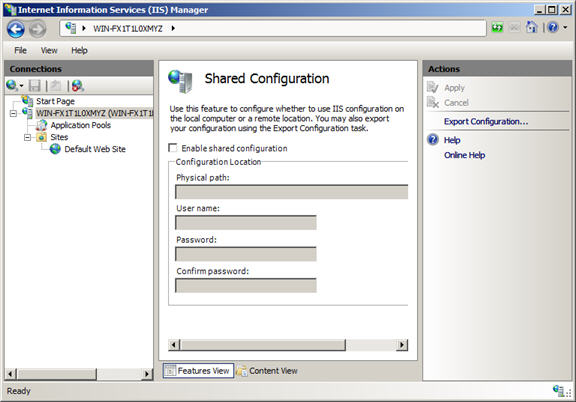The width and height of the screenshot is (576, 402).
Task: Switch to the Content View tab
Action: pos(267,371)
